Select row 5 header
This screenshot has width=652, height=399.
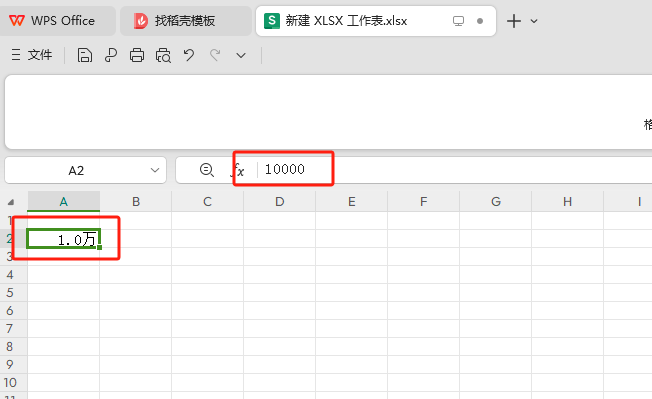click(13, 293)
